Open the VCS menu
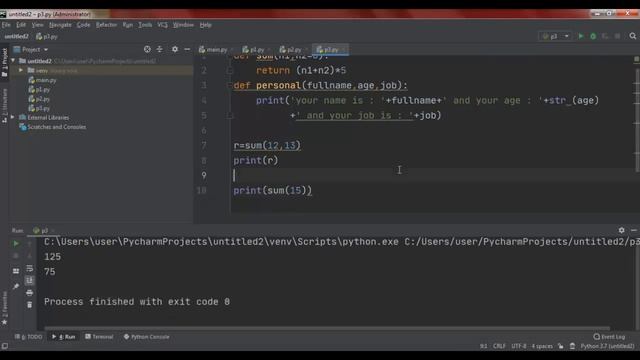The height and width of the screenshot is (360, 640). click(162, 25)
